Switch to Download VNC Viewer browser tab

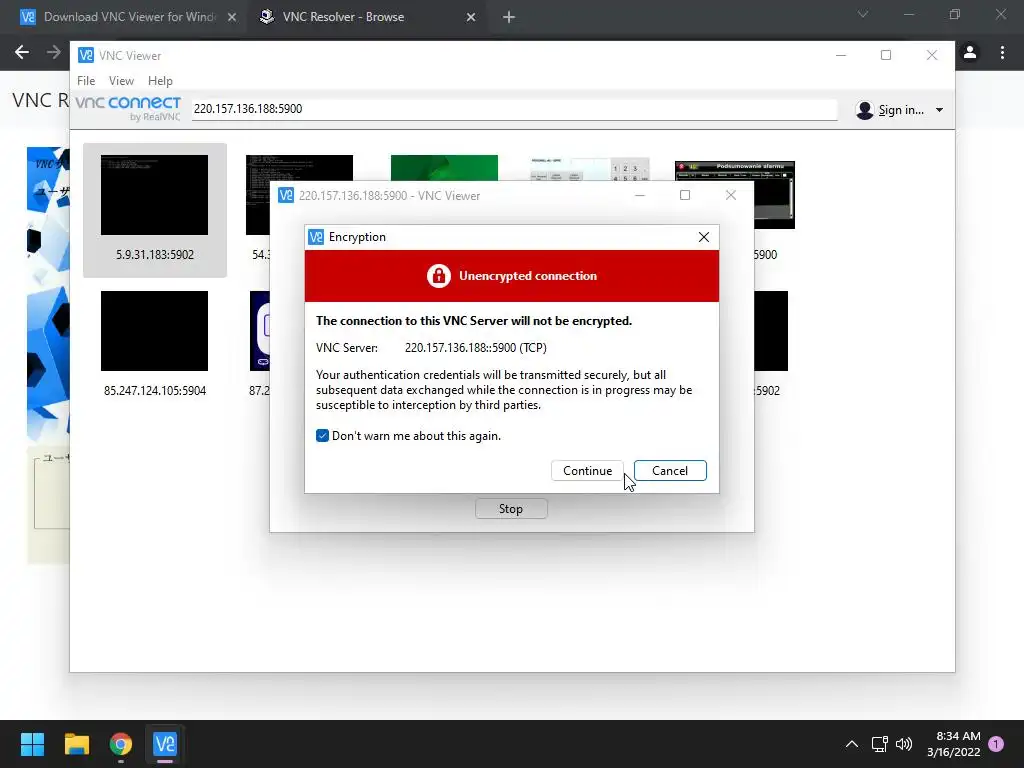pyautogui.click(x=129, y=17)
